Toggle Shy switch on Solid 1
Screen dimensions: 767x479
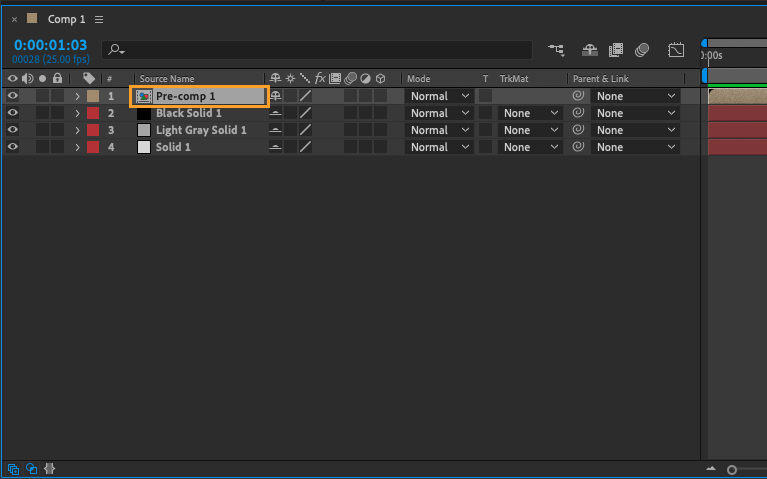click(275, 147)
